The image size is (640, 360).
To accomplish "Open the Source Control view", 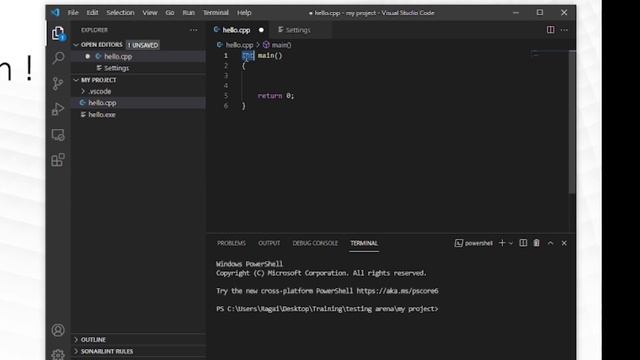I will pos(58,84).
